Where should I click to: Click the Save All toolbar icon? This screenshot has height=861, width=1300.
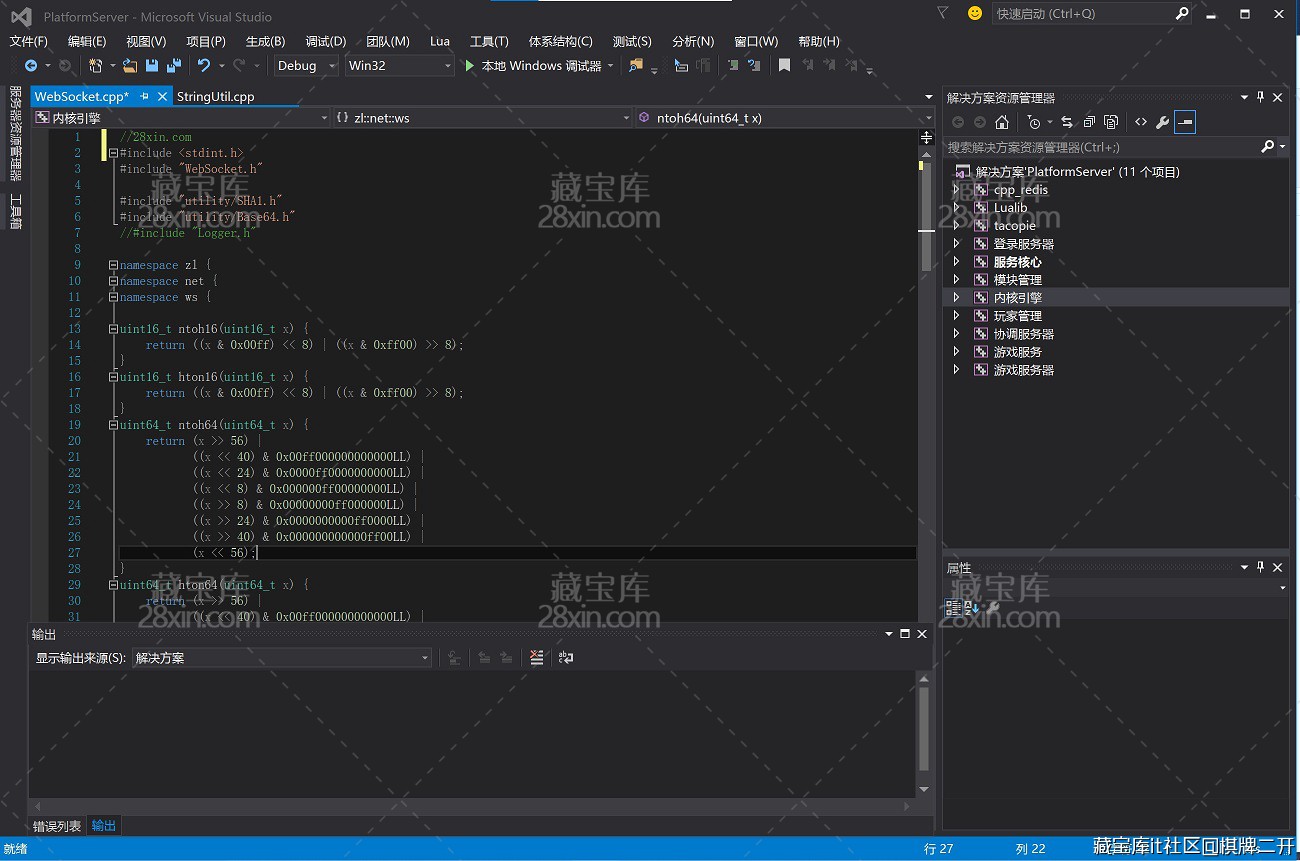[174, 66]
